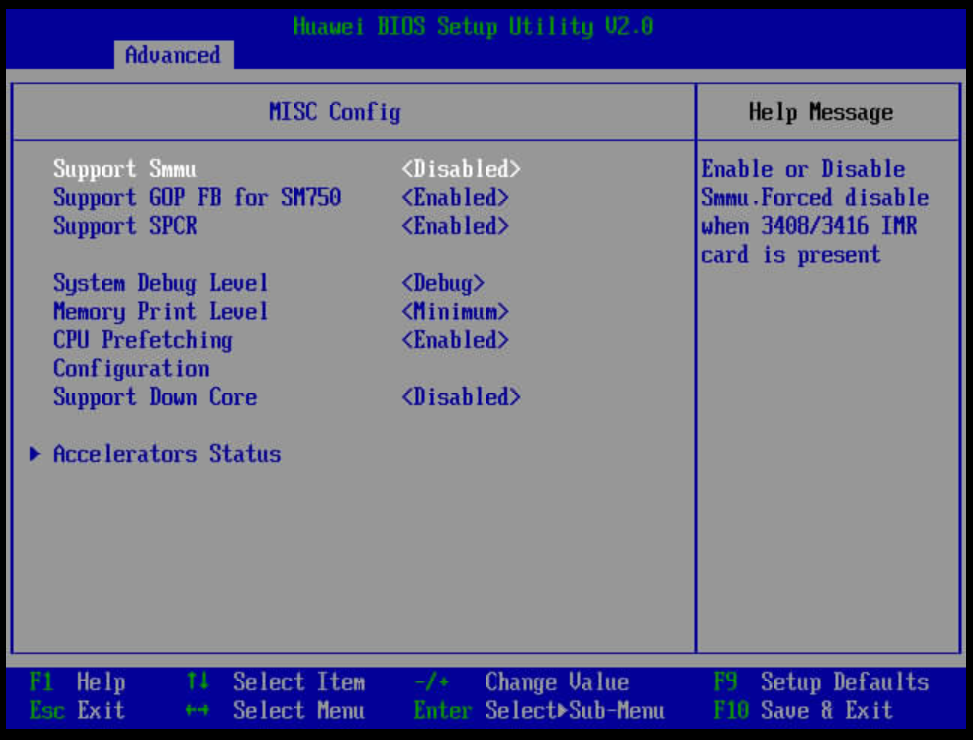Select the Support SPCR option
This screenshot has width=973, height=740.
(125, 226)
